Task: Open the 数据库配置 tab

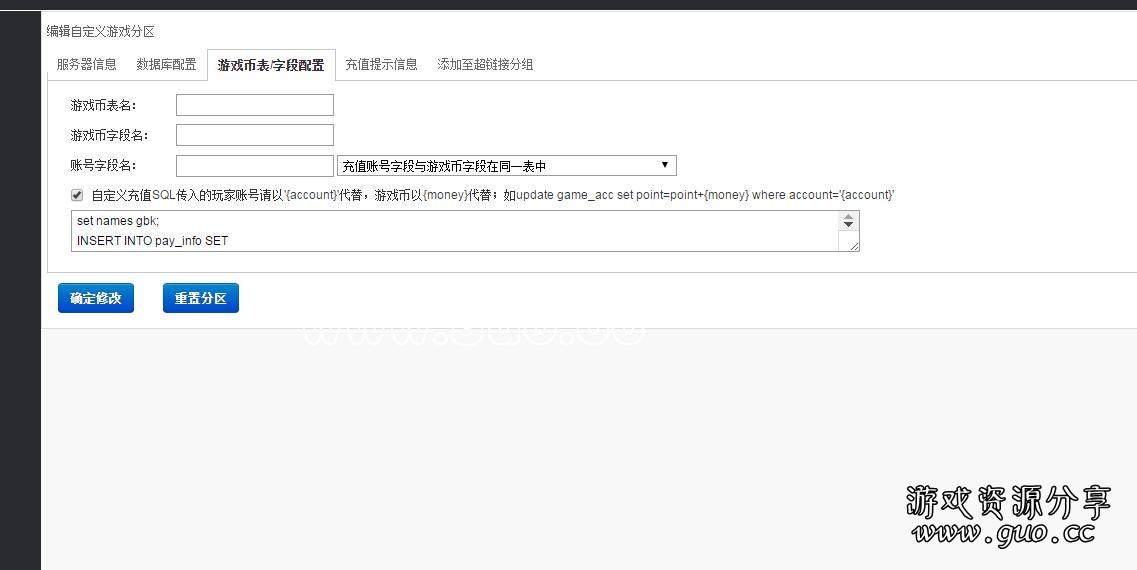Action: coord(166,64)
